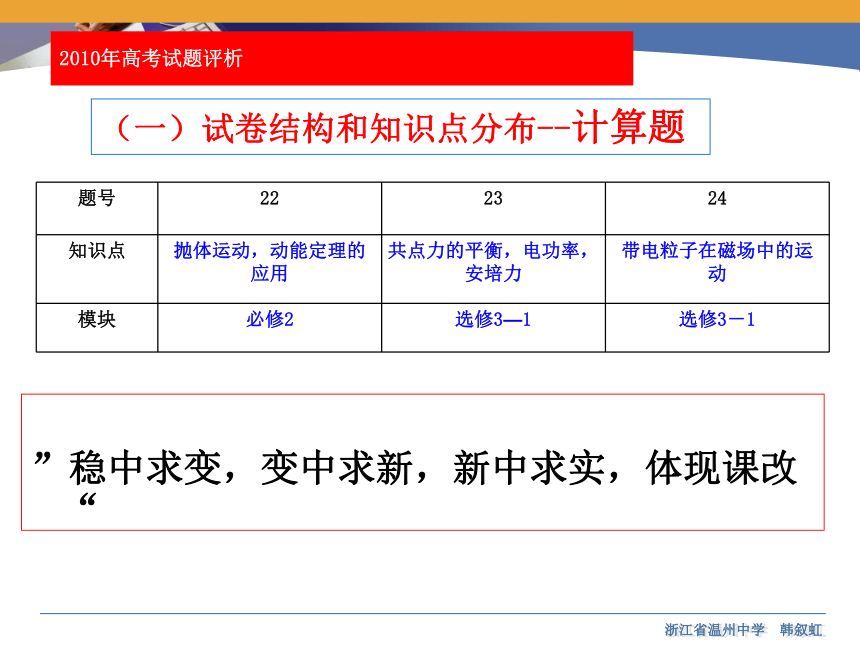
Task: Click the author name 韩叙虹 in footer
Action: [x=801, y=630]
